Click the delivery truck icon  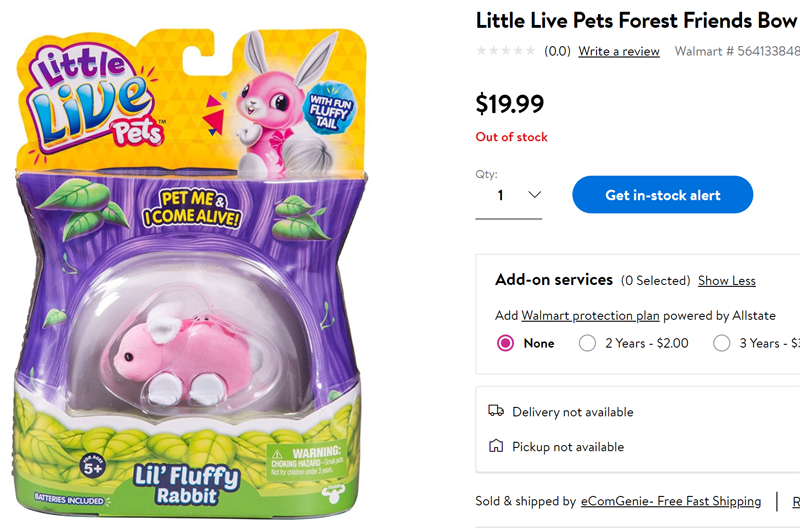point(496,411)
